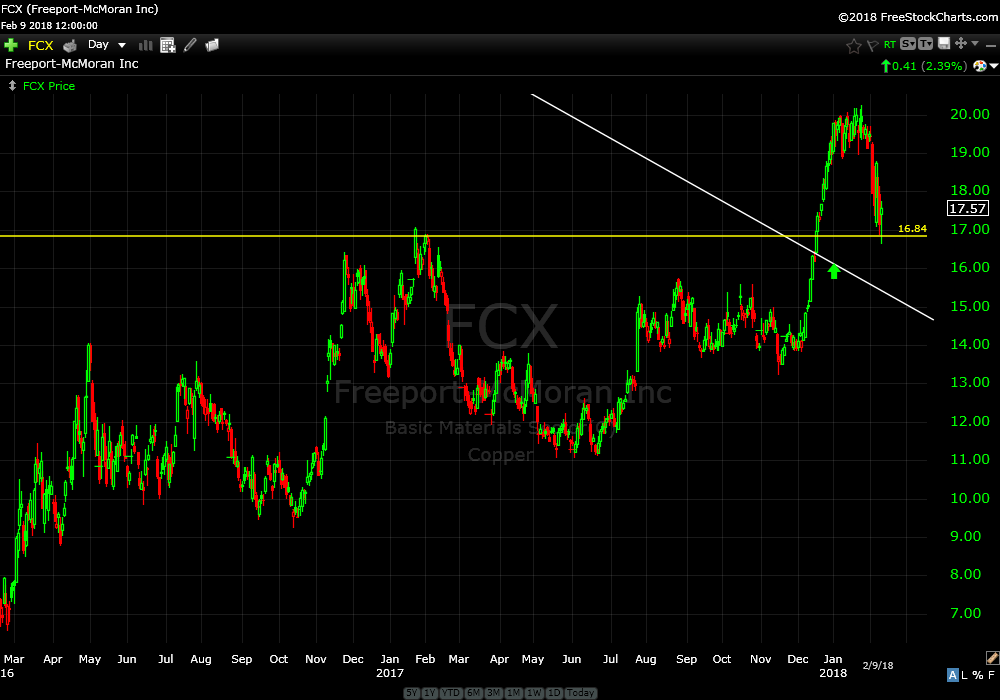Image resolution: width=1000 pixels, height=700 pixels.
Task: Click the star favorite icon
Action: (x=853, y=45)
